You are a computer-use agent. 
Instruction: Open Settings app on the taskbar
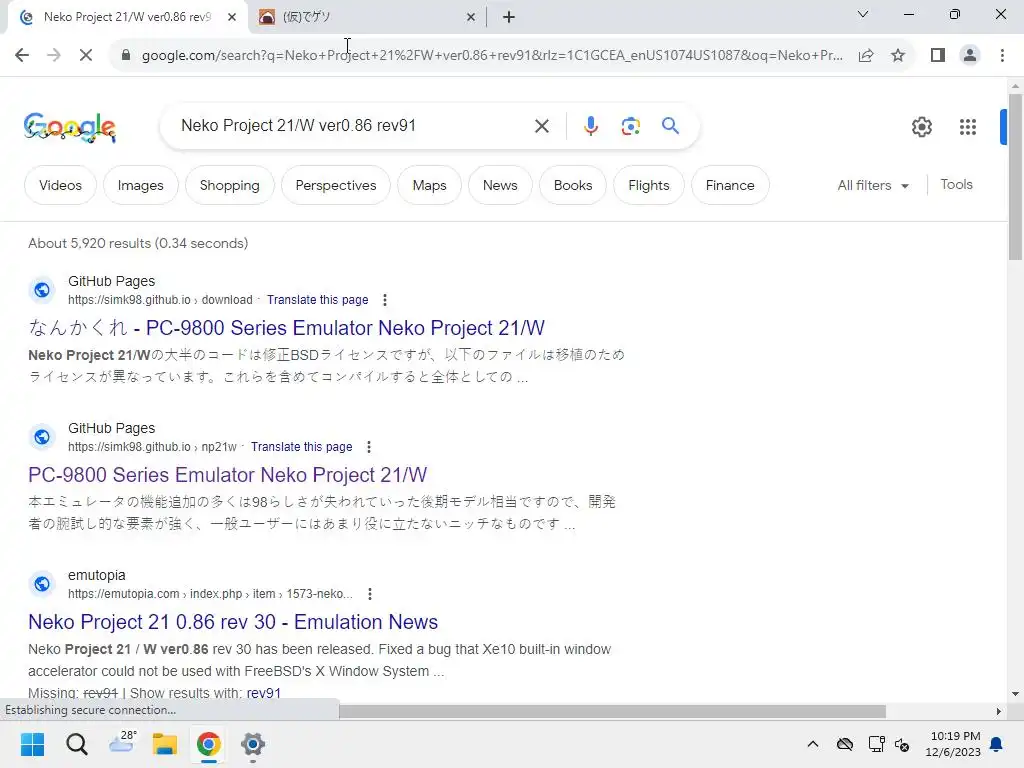pos(253,744)
